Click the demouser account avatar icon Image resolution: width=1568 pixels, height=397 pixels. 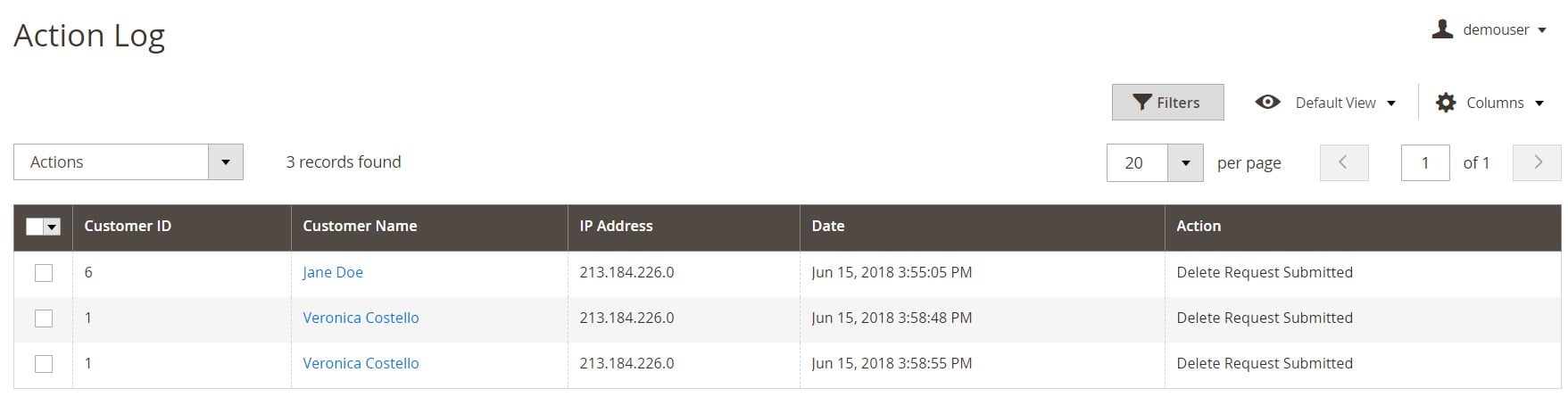(1442, 29)
